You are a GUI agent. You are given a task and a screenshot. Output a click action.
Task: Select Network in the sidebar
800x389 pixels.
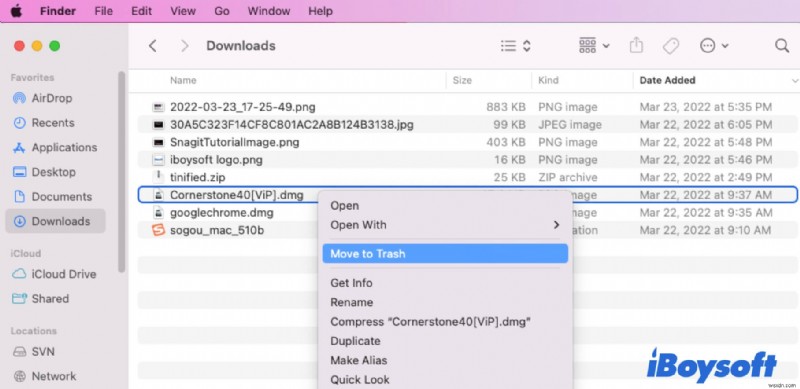pyautogui.click(x=55, y=376)
